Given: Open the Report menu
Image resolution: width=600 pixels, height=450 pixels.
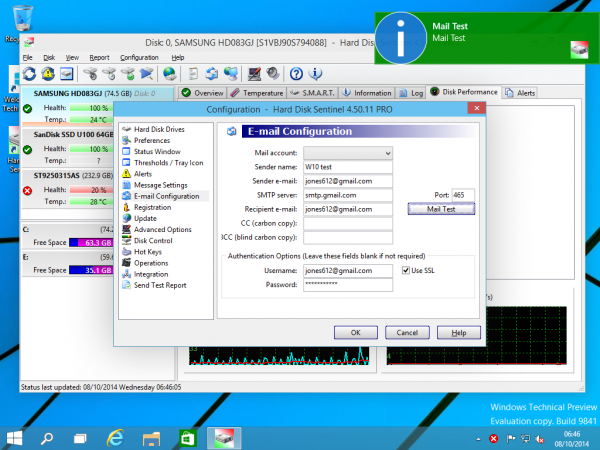Looking at the screenshot, I should click(x=99, y=57).
